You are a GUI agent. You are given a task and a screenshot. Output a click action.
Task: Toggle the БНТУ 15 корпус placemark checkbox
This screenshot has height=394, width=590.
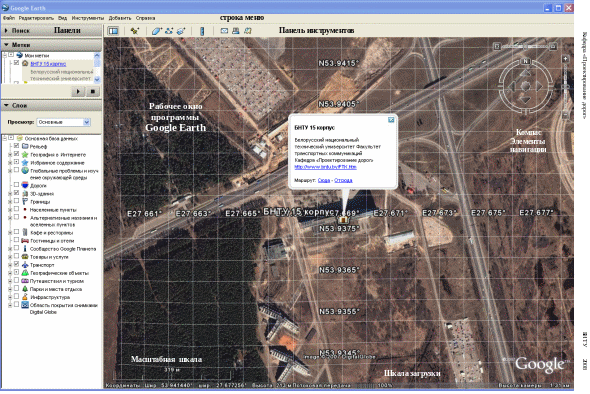17,63
